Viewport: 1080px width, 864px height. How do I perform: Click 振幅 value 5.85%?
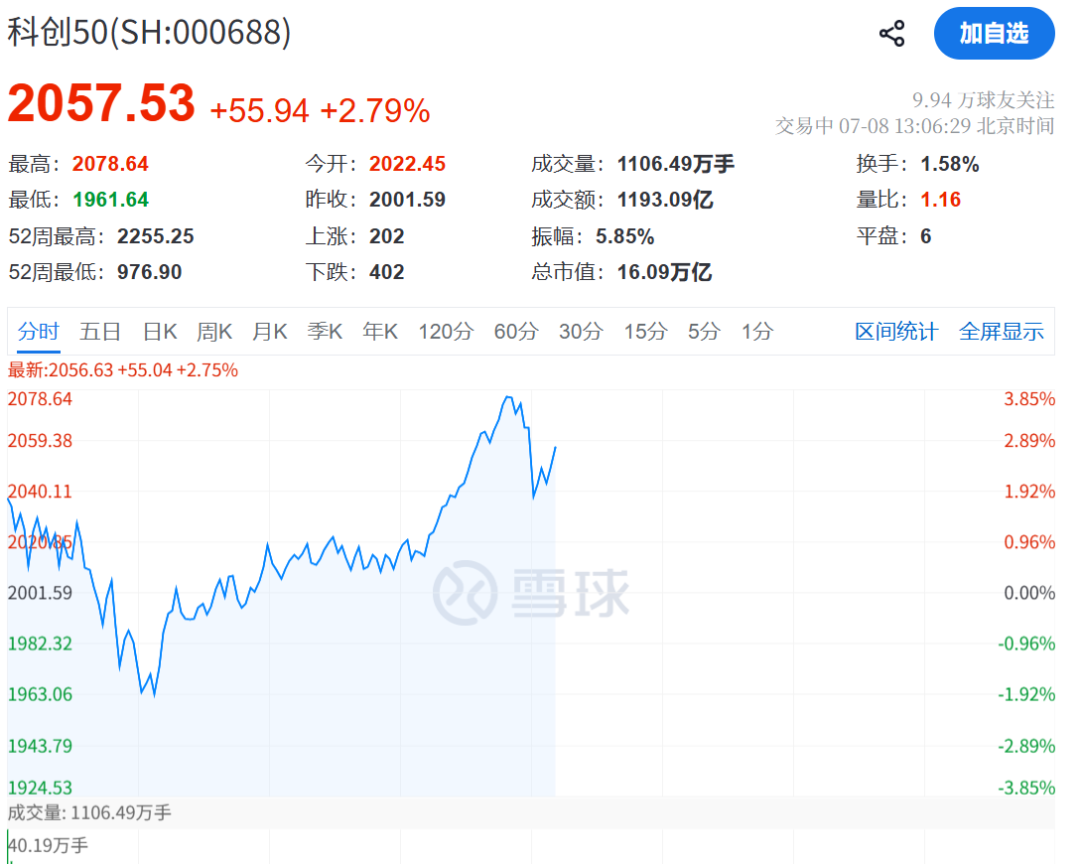click(625, 236)
